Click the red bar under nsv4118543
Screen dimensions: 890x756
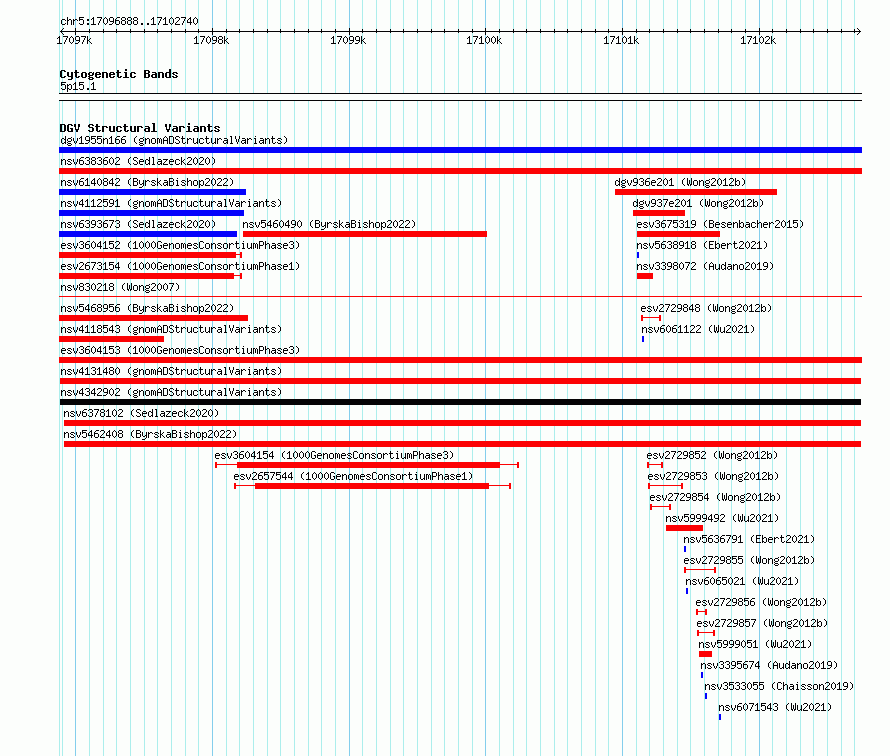(112, 339)
